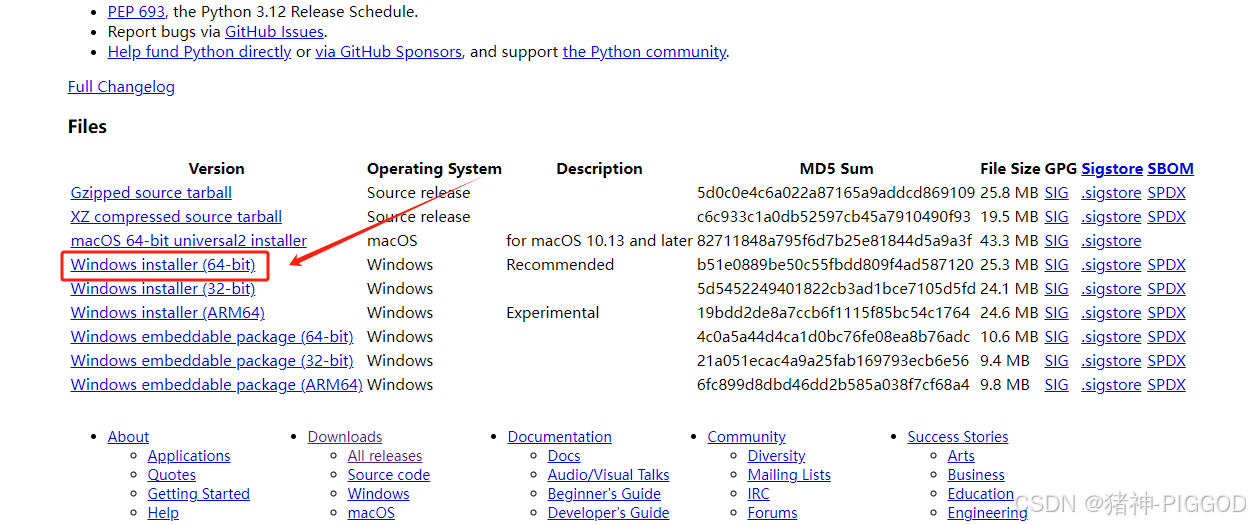Open .sigstore for Windows installer (ARM64)
1250x525 pixels.
(1111, 313)
